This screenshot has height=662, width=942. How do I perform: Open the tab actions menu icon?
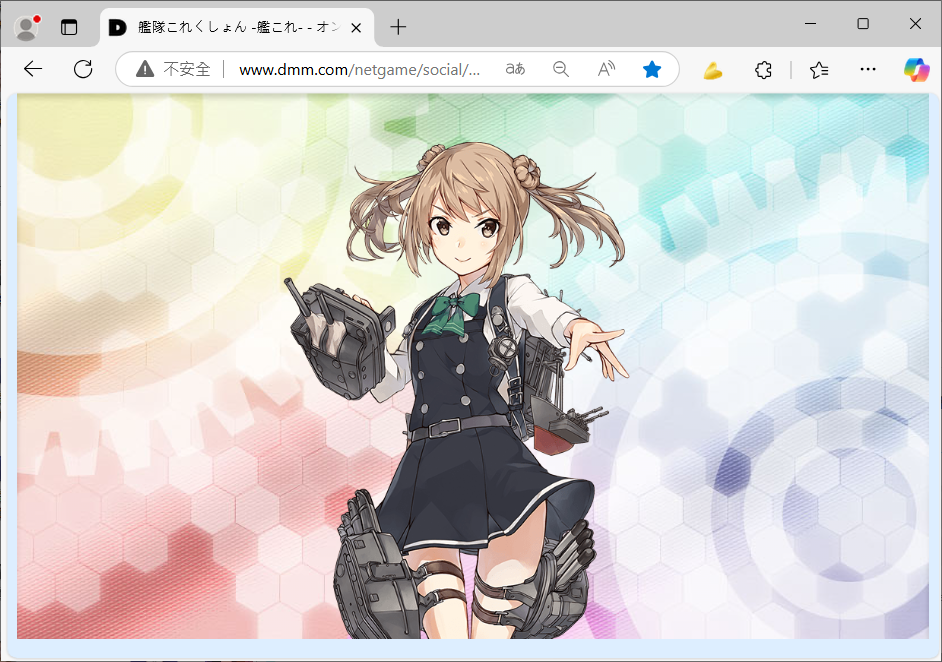[x=69, y=28]
